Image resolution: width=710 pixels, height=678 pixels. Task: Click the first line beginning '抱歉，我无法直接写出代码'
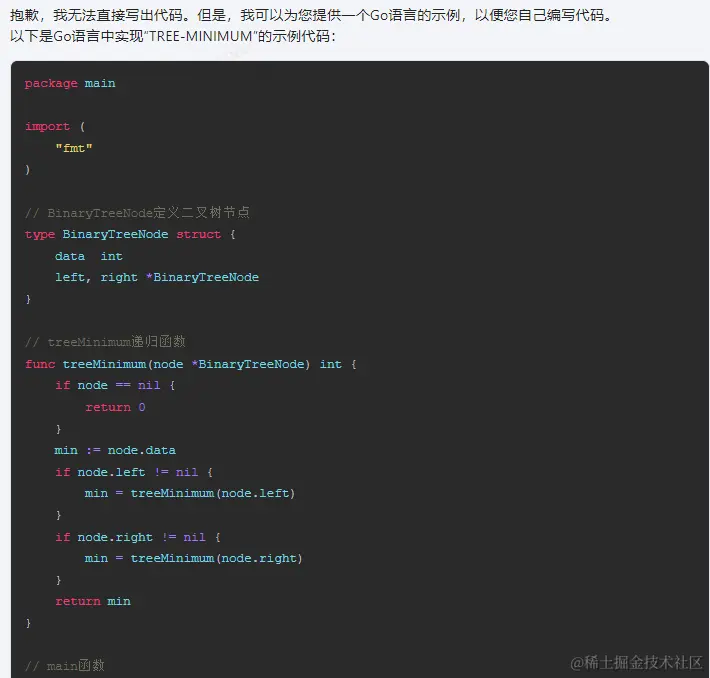[x=312, y=15]
